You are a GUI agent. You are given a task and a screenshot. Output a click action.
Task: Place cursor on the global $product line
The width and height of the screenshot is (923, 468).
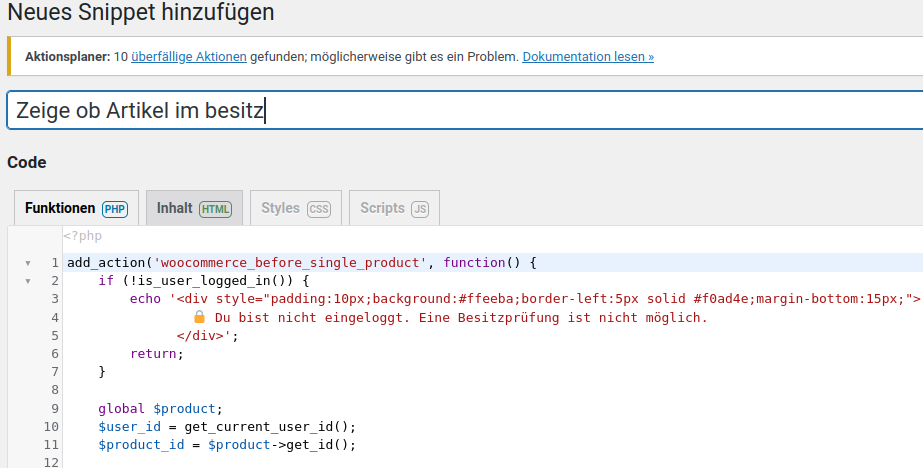(160, 408)
